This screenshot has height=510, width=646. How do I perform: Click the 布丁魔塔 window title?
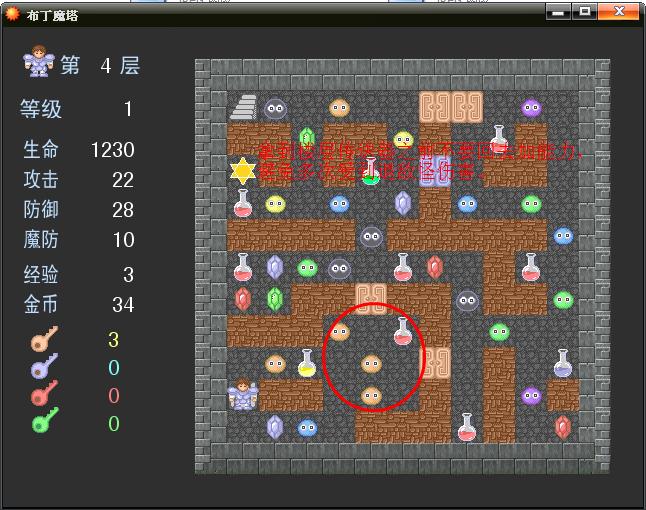52,16
